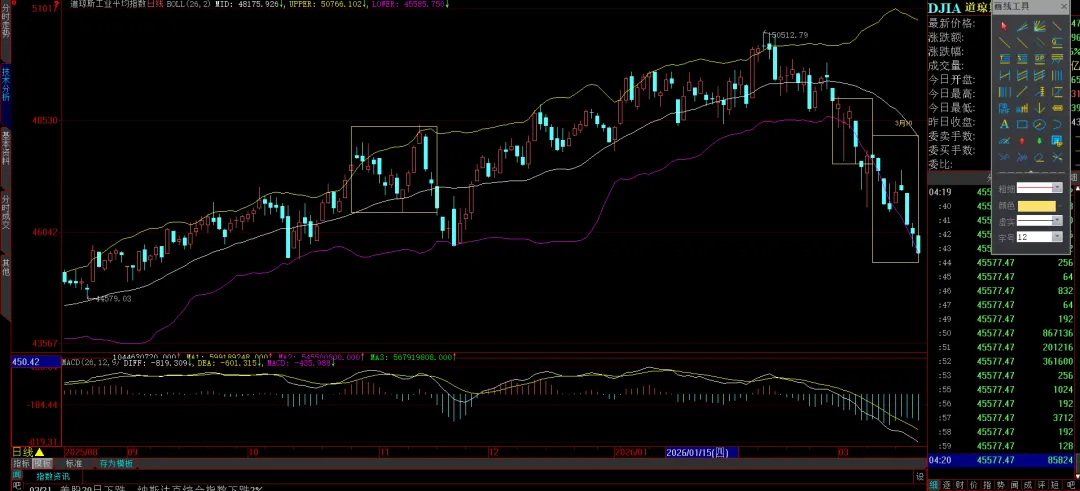The image size is (1080, 491).
Task: Select the note comment box tool
Action: 1057,140
